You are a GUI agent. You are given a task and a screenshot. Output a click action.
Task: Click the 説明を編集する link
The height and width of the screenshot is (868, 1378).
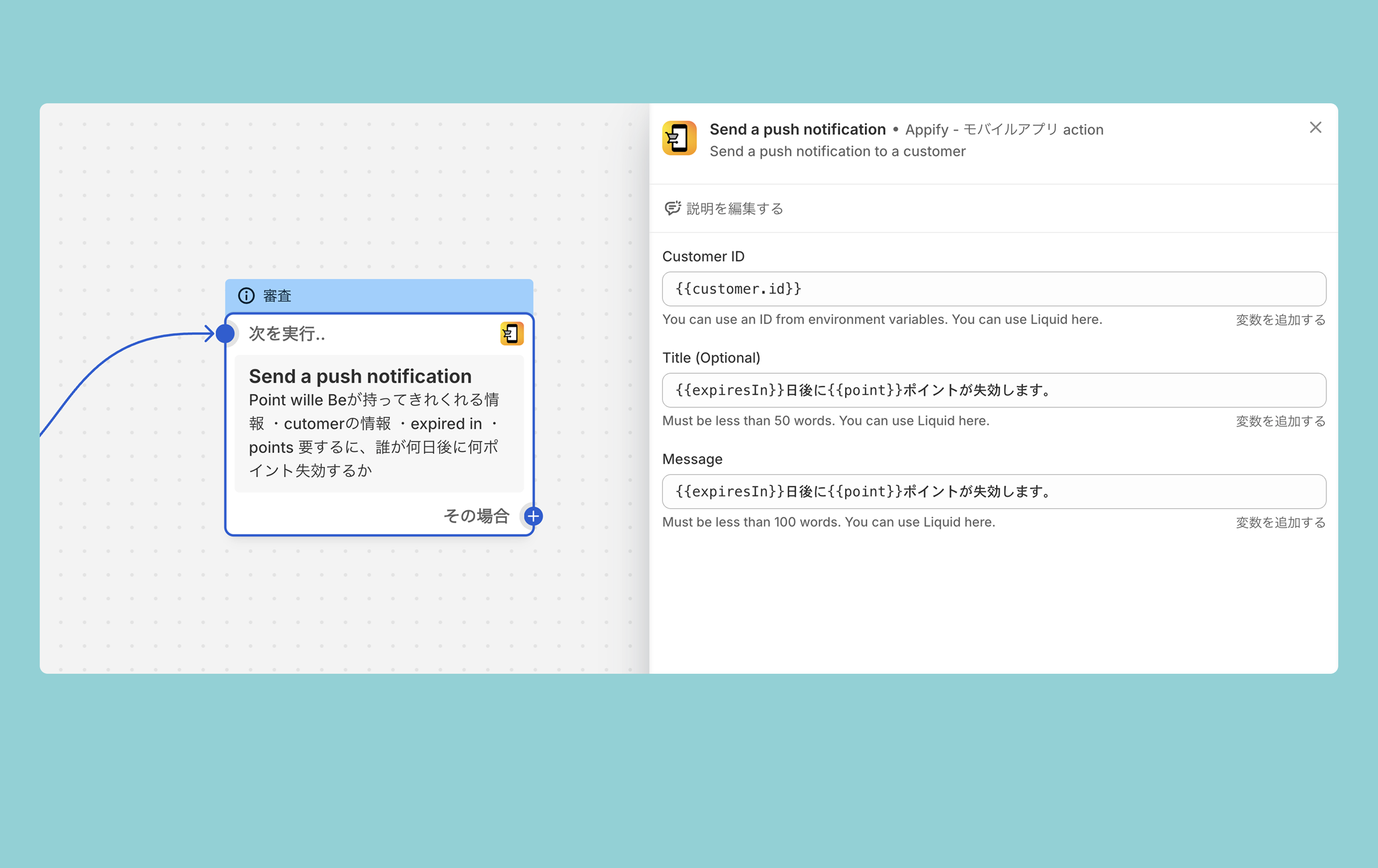click(x=734, y=209)
